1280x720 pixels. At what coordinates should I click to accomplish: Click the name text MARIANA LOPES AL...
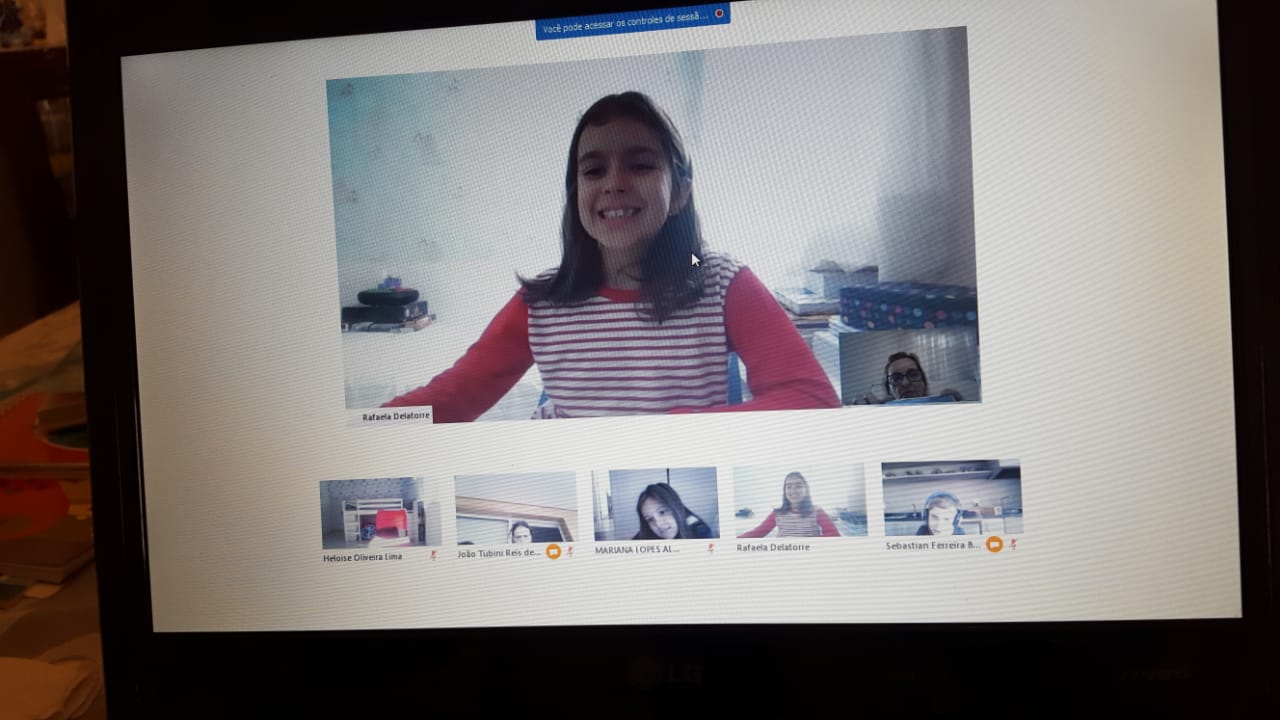[x=637, y=549]
